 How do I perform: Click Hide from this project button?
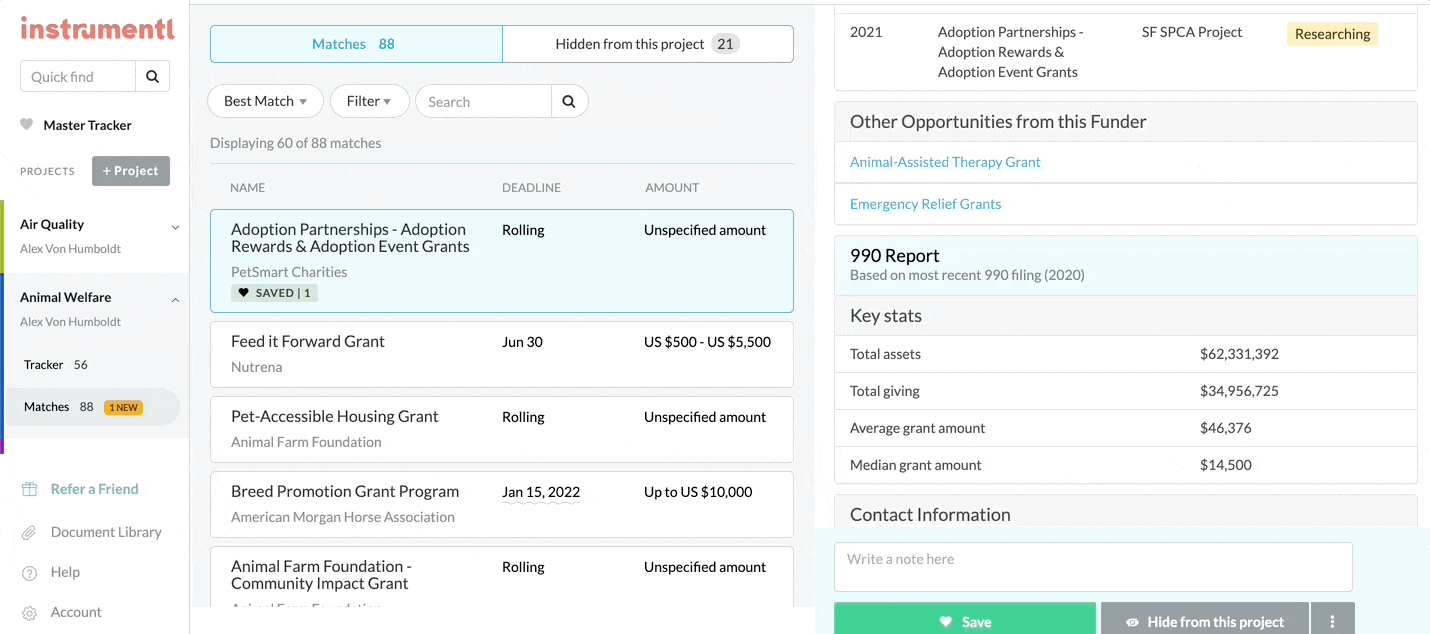pyautogui.click(x=1205, y=620)
